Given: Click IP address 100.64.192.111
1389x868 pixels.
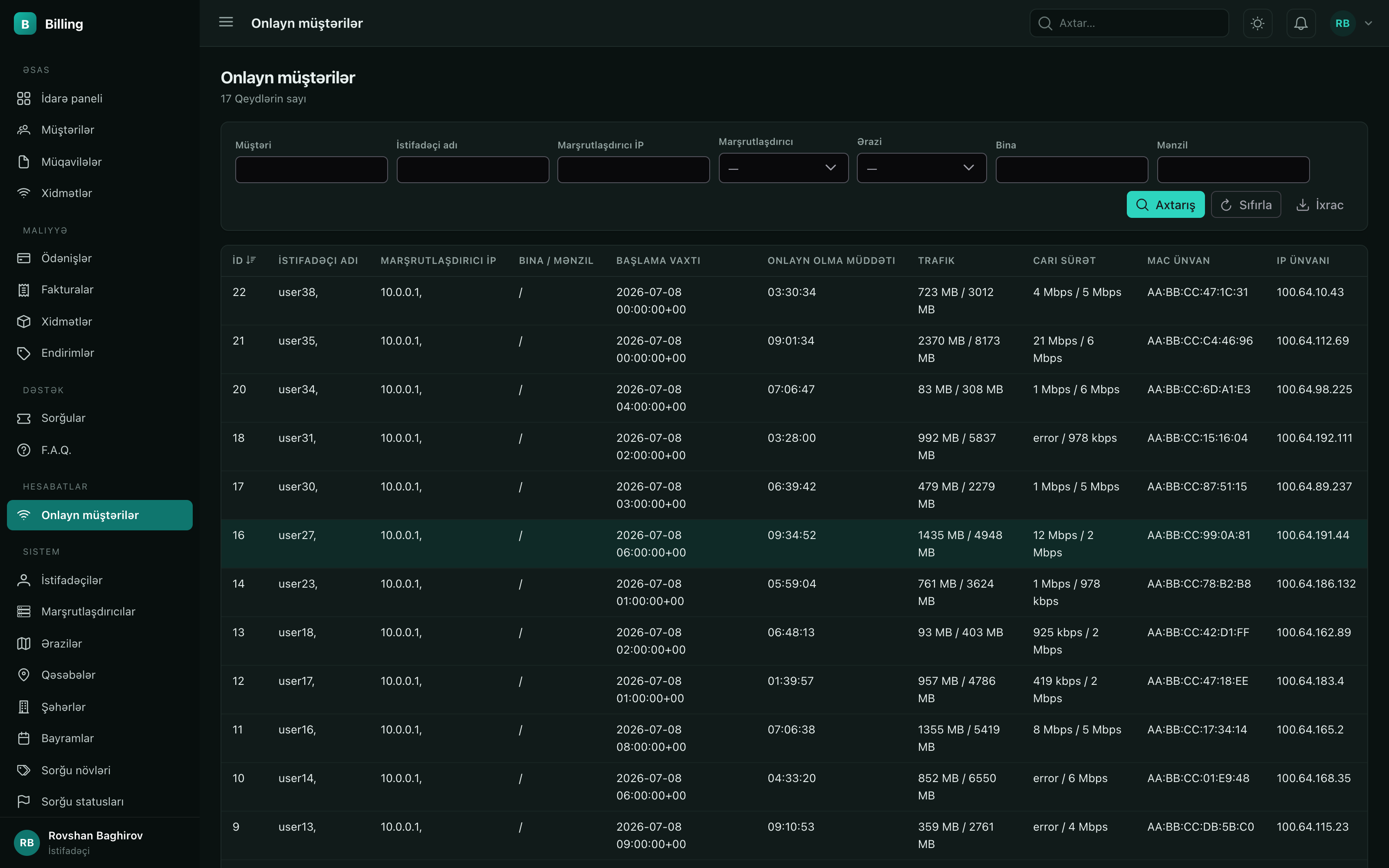Looking at the screenshot, I should click(x=1314, y=438).
